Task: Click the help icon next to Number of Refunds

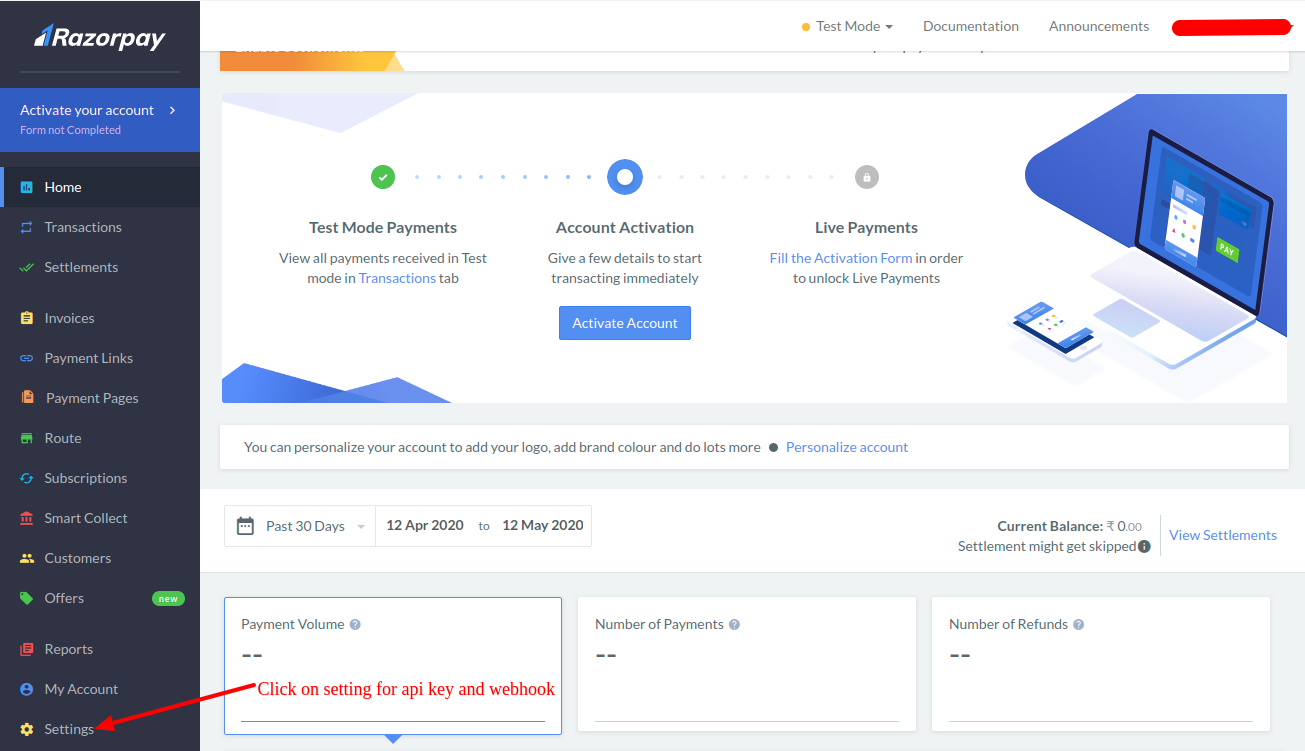Action: pyautogui.click(x=1078, y=624)
